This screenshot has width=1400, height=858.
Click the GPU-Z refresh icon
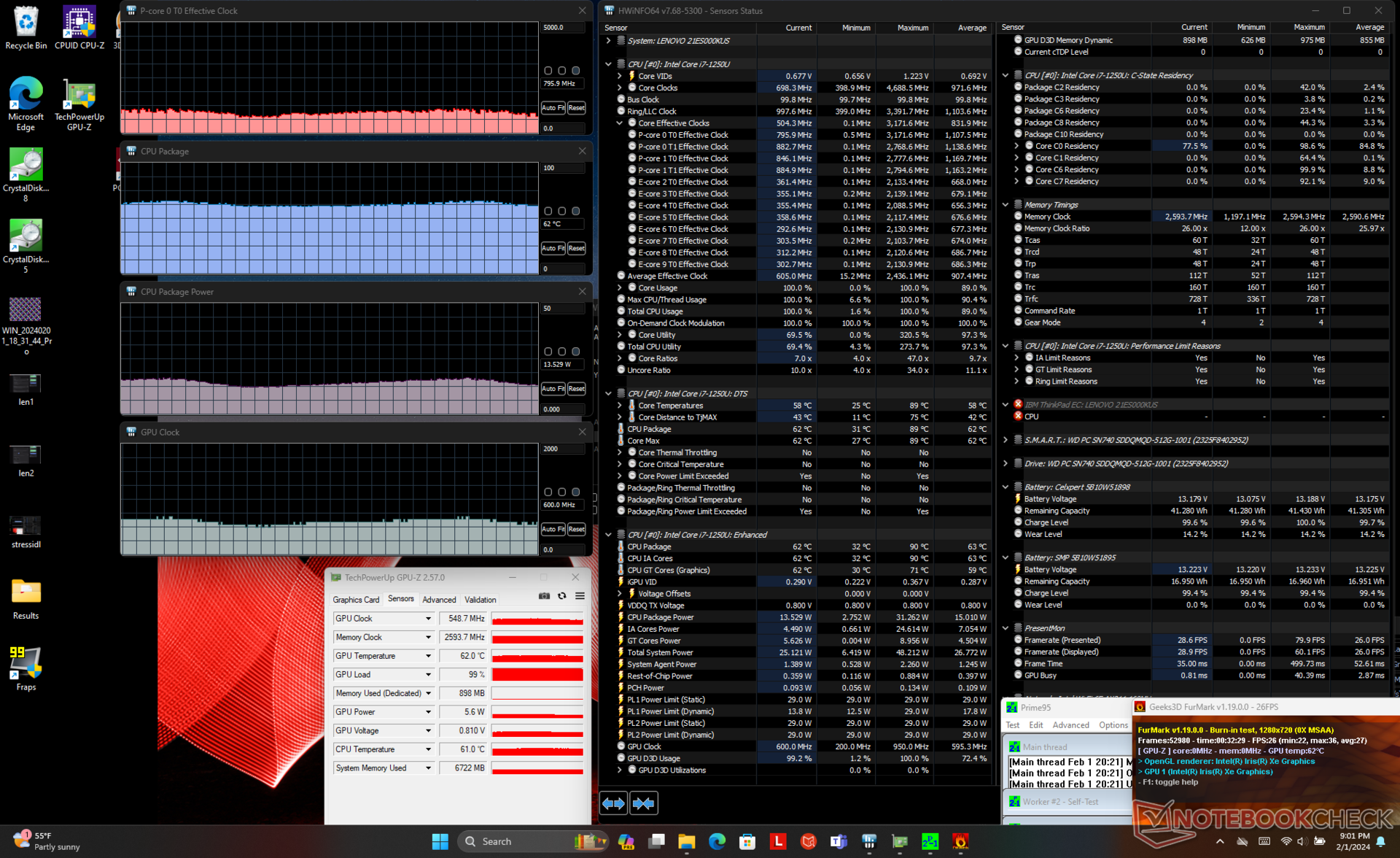click(562, 596)
